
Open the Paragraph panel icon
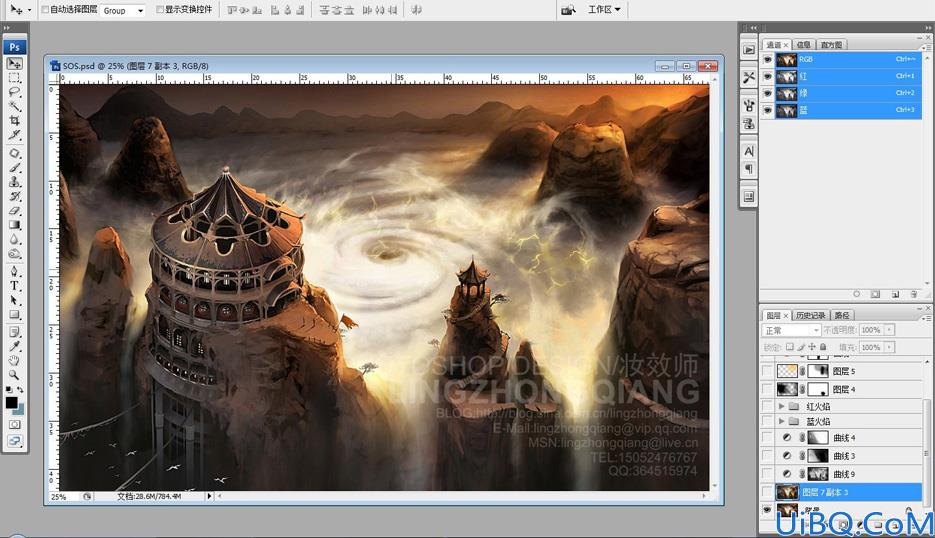pyautogui.click(x=749, y=169)
